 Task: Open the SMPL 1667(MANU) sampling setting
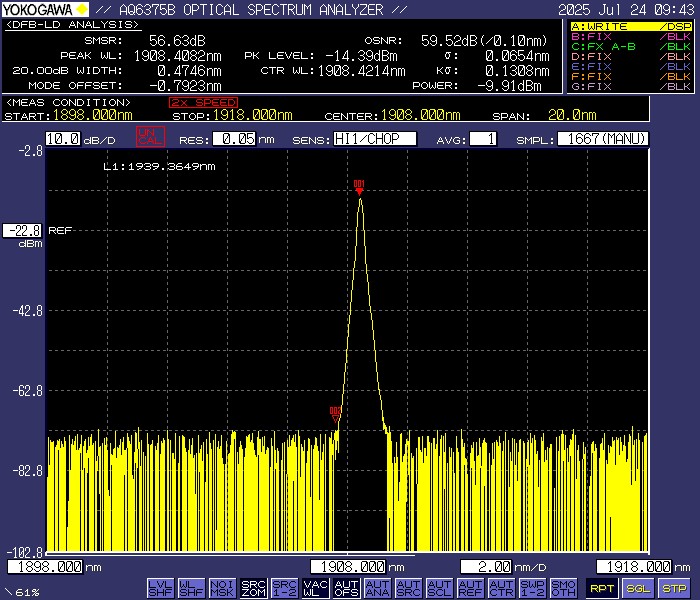pos(603,139)
